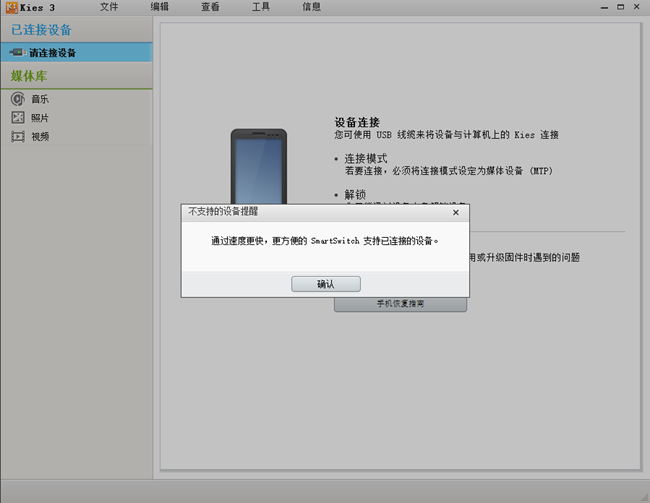Image resolution: width=650 pixels, height=503 pixels.
Task: Close the 不支持的设备提醒 dialog with the X
Action: tap(456, 212)
